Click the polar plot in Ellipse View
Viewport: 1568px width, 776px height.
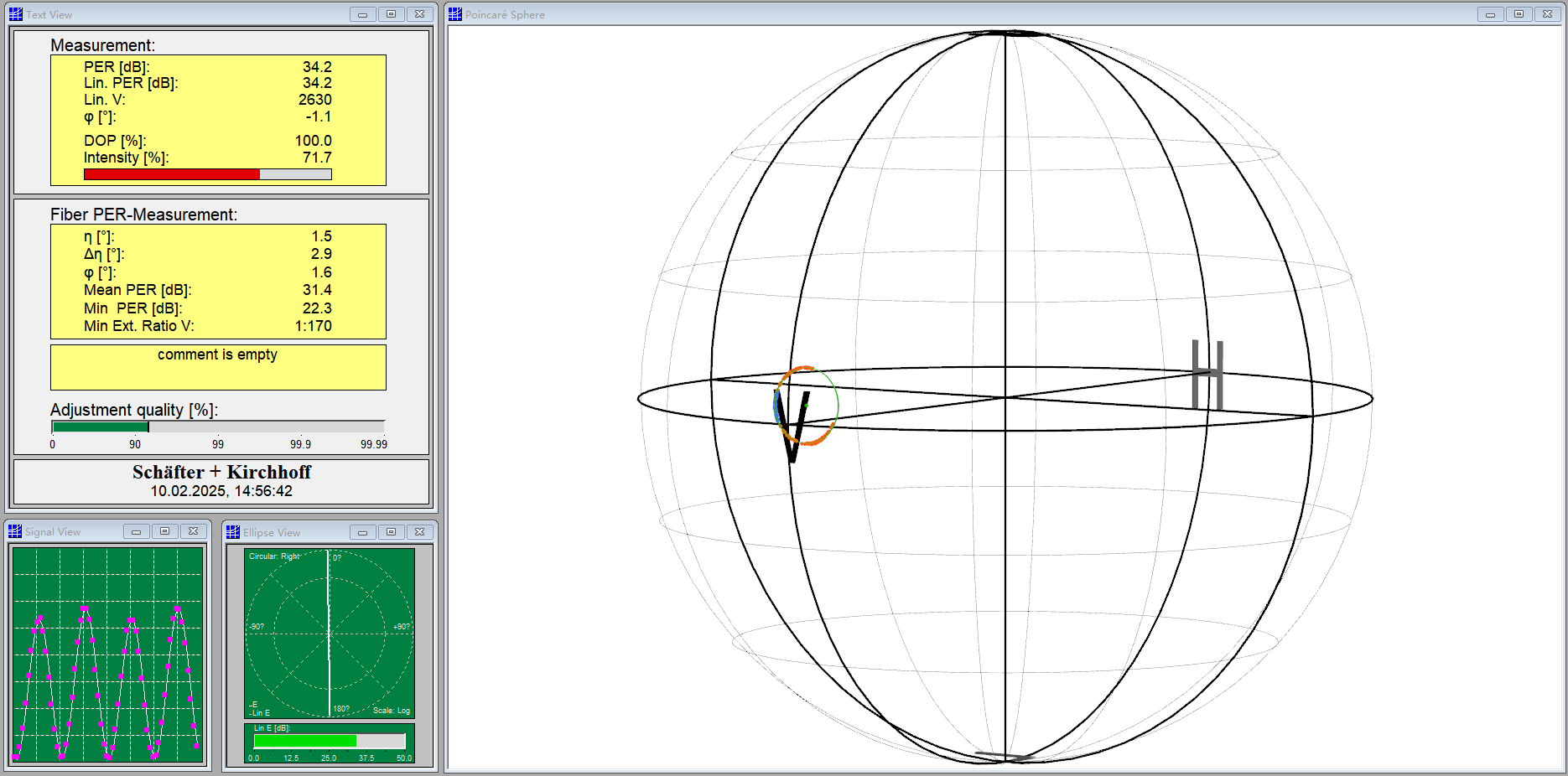[x=329, y=633]
